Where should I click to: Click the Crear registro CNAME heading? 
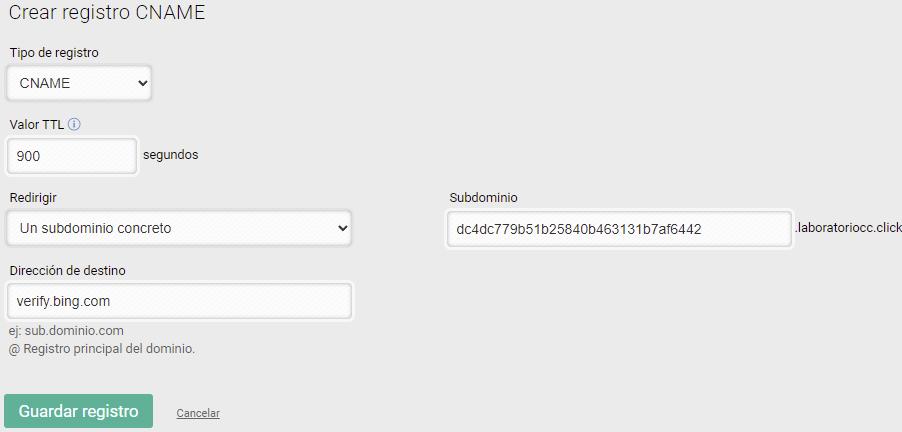tap(107, 12)
